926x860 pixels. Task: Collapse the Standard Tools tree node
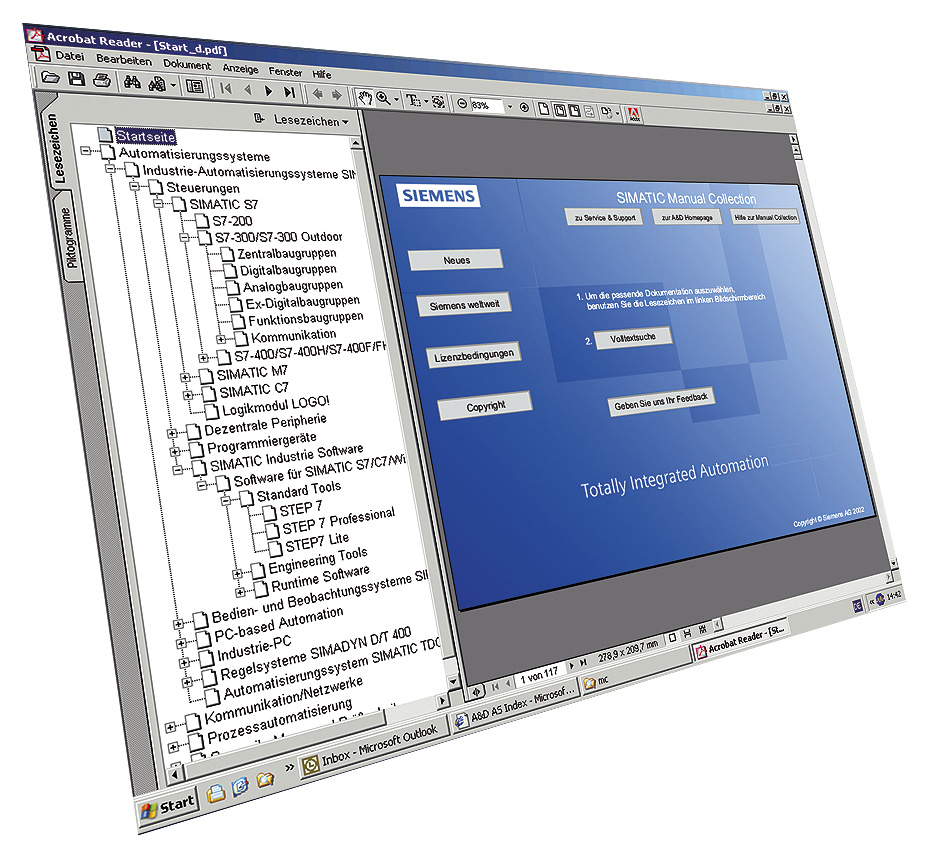pyautogui.click(x=226, y=500)
